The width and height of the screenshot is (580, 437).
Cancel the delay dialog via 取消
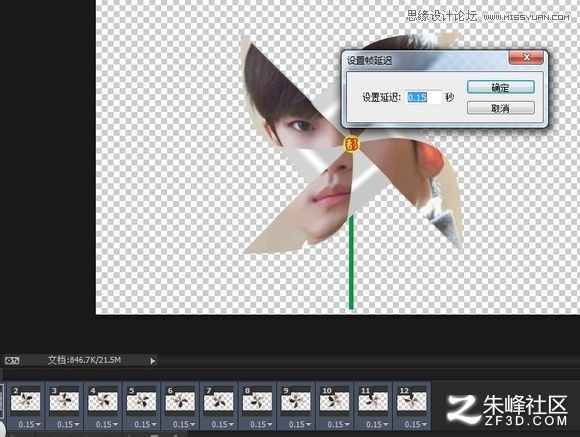point(500,108)
